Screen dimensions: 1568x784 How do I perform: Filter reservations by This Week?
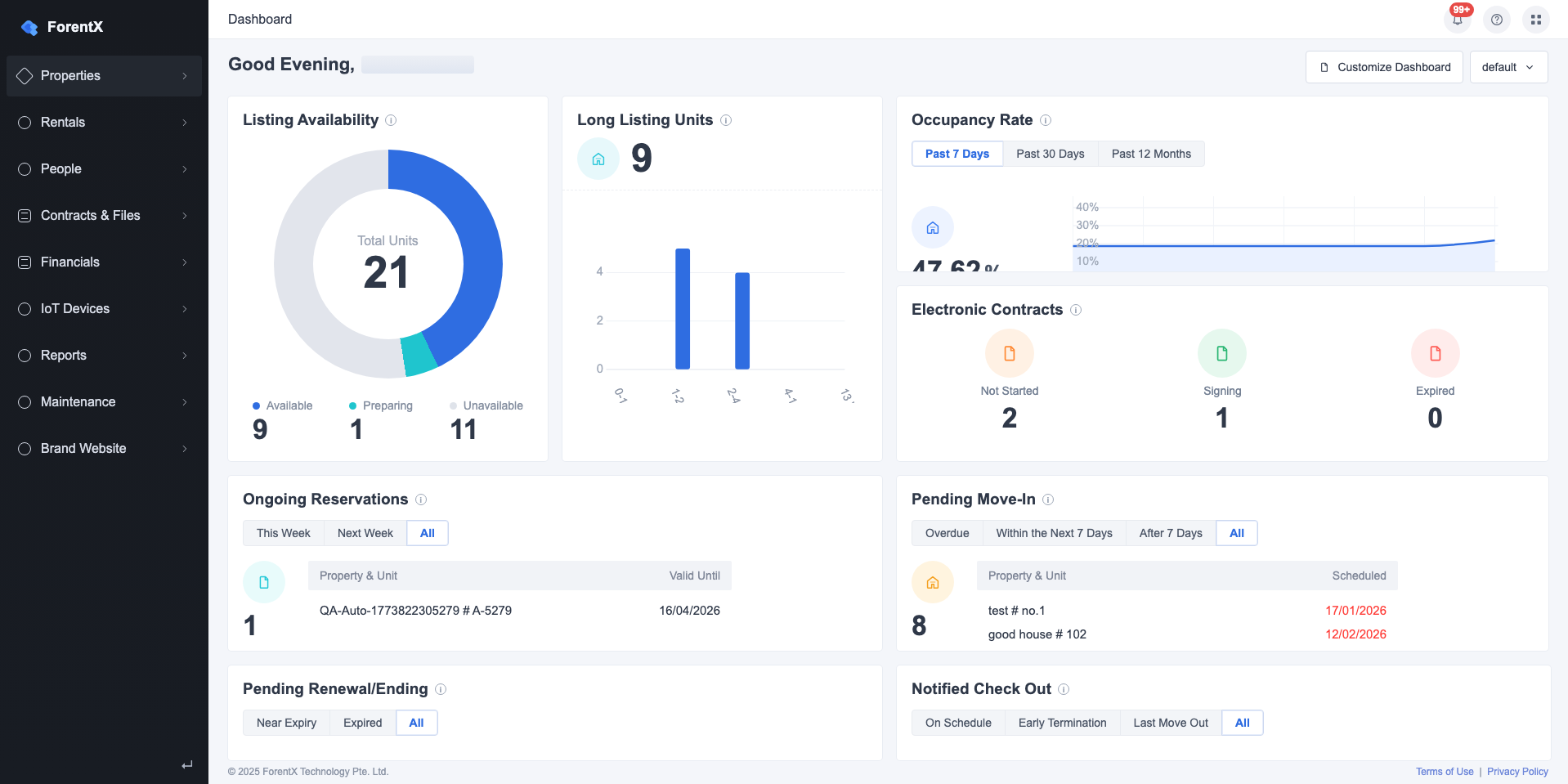(x=284, y=534)
